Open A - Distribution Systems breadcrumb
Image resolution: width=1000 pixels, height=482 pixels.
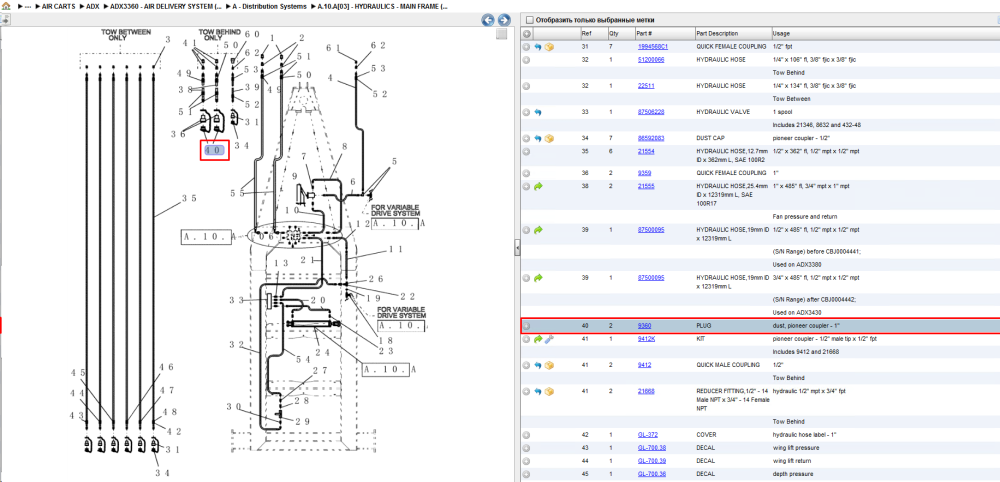pos(271,5)
